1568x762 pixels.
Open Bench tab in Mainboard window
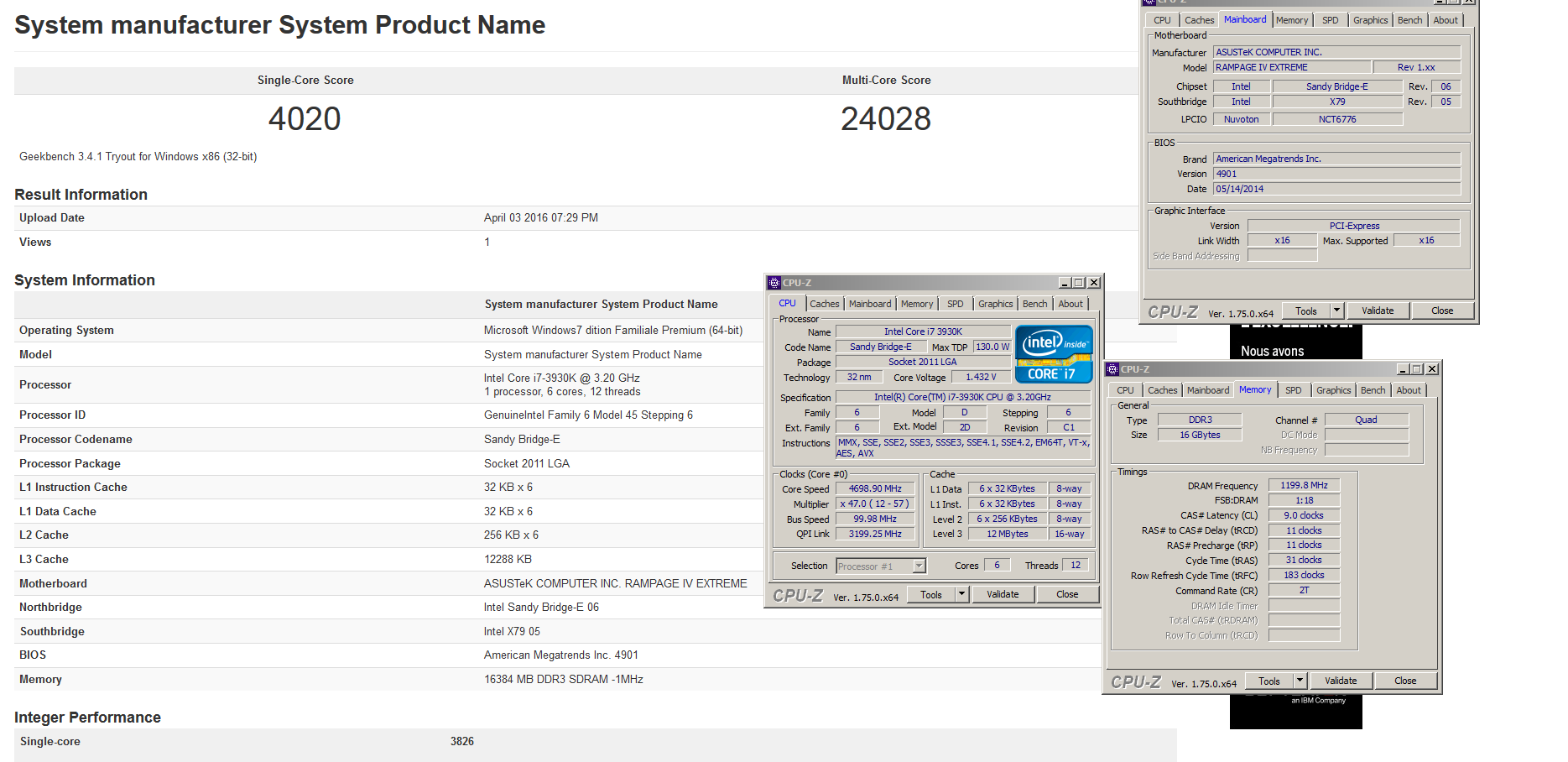coord(1410,20)
